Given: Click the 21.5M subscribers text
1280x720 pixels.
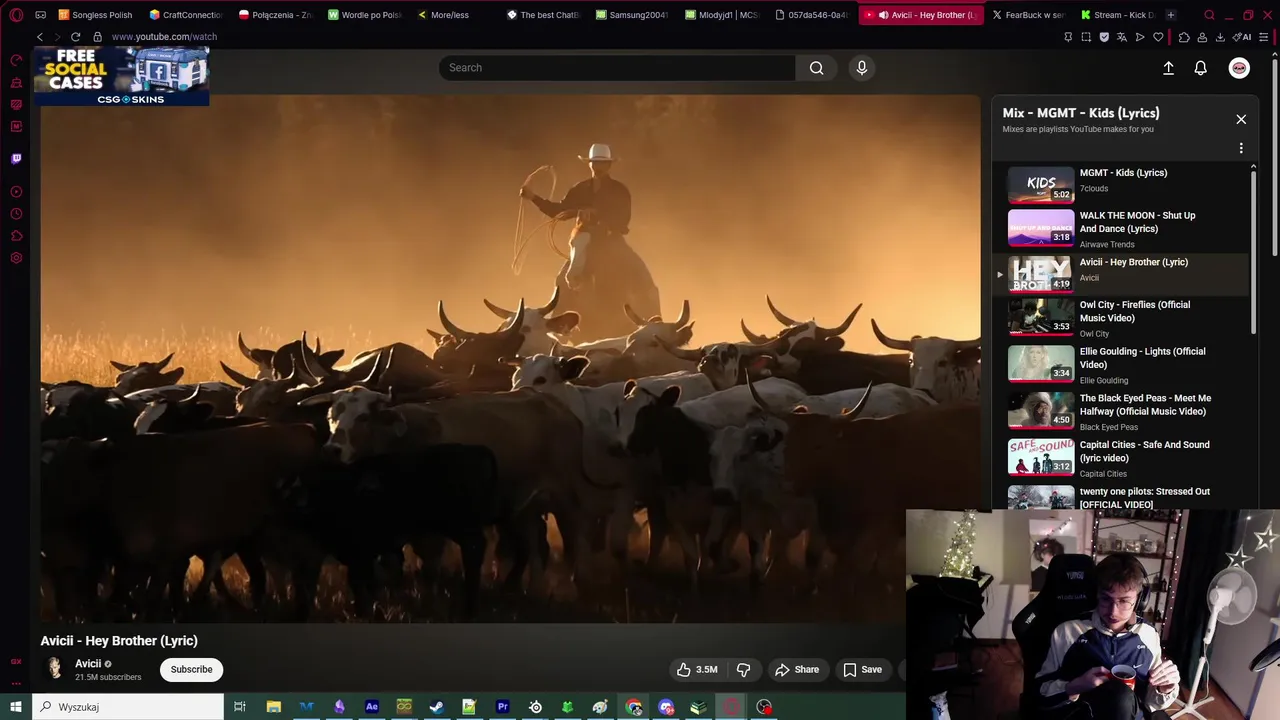Looking at the screenshot, I should point(108,678).
